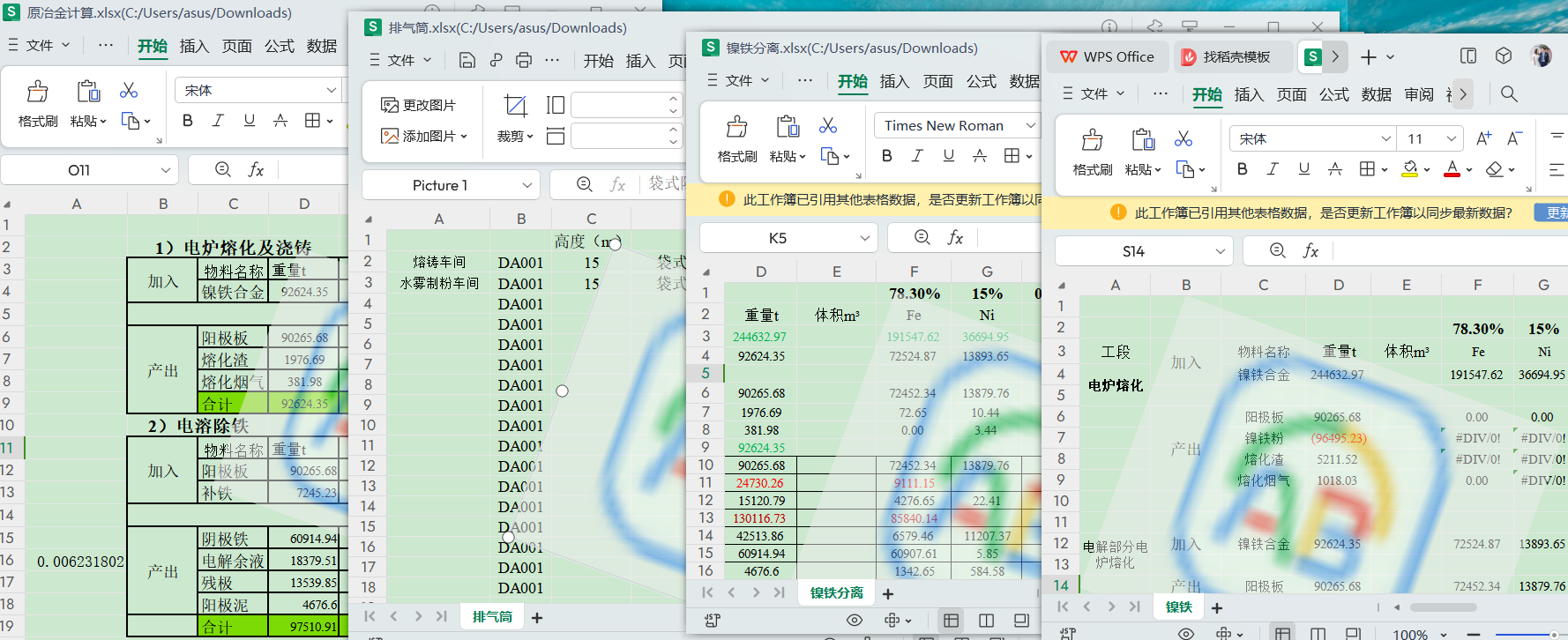Viewport: 1568px width, 640px height.
Task: Click the print icon in 排气筒.xlsx window
Action: [x=524, y=60]
